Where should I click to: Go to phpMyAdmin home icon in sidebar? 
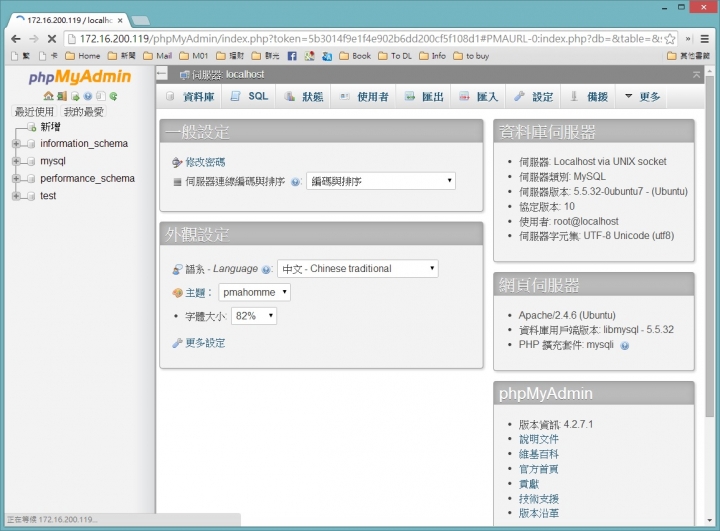coord(48,96)
